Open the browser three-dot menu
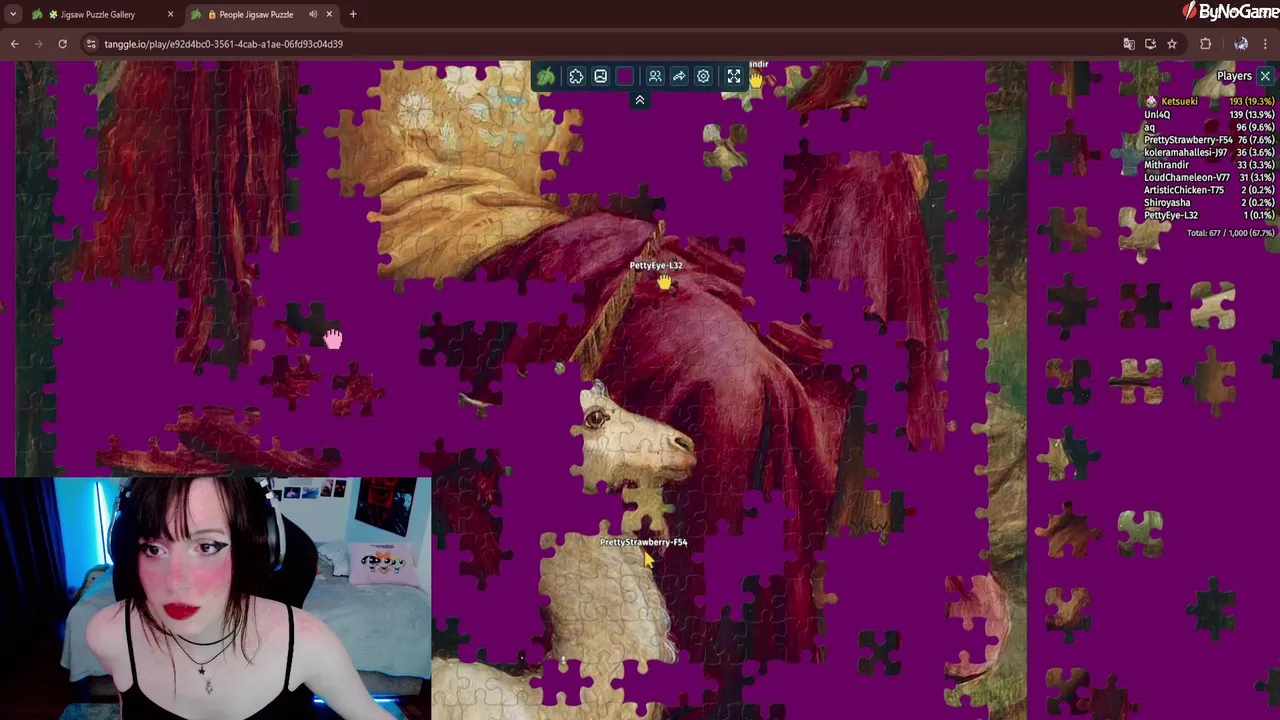Screen dimensions: 1280x720 pyautogui.click(x=1265, y=44)
